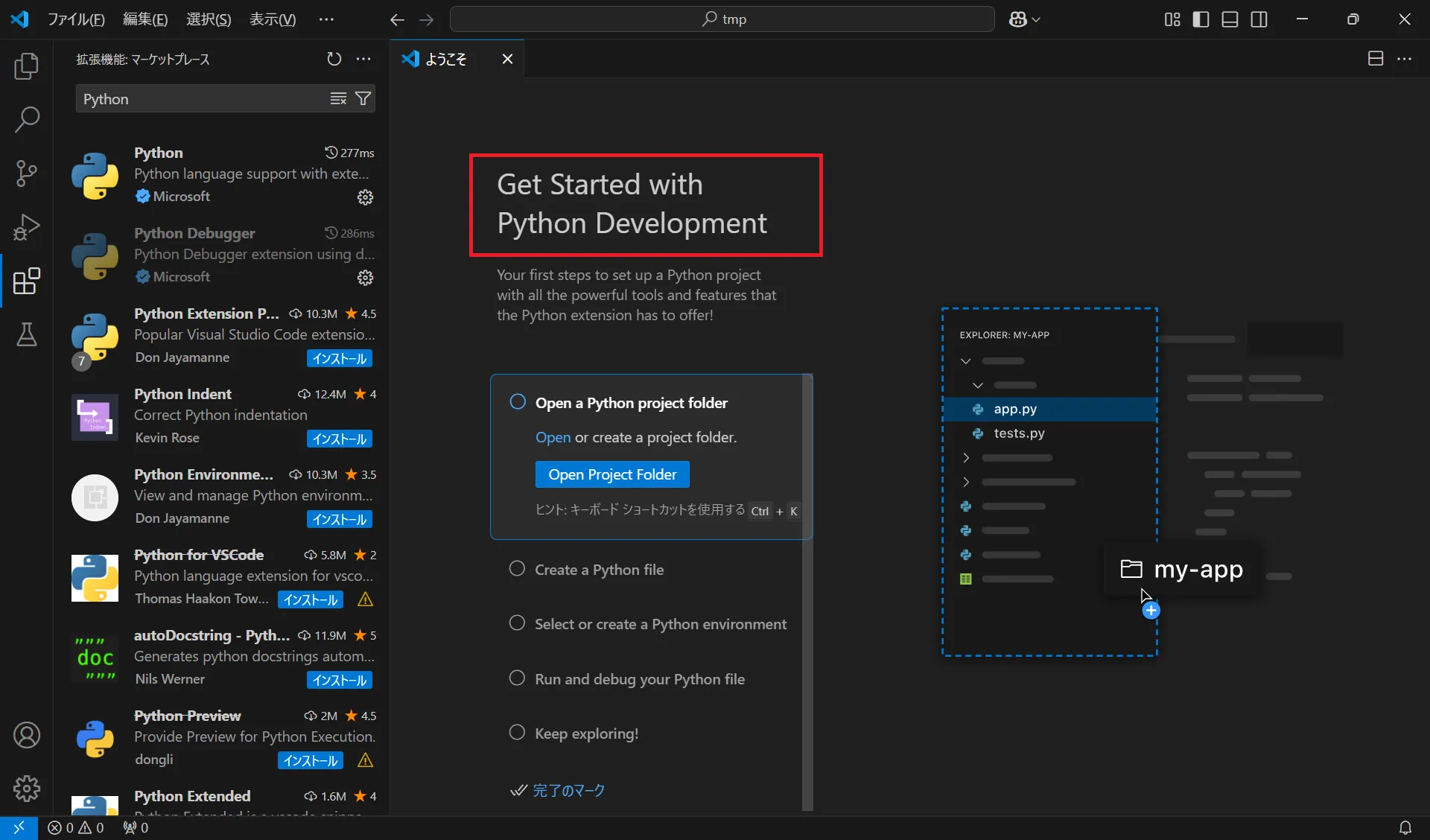Clear the extensions search results
This screenshot has height=840, width=1430.
338,99
